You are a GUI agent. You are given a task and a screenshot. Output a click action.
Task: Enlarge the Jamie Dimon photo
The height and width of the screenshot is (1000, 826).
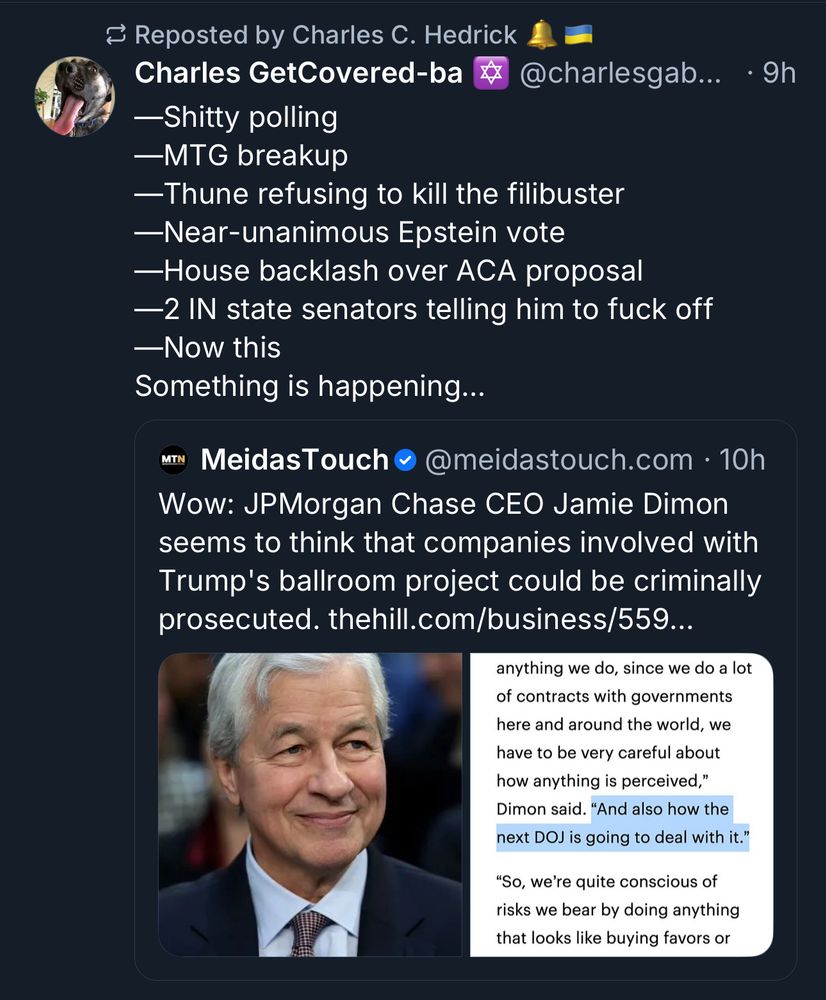310,804
